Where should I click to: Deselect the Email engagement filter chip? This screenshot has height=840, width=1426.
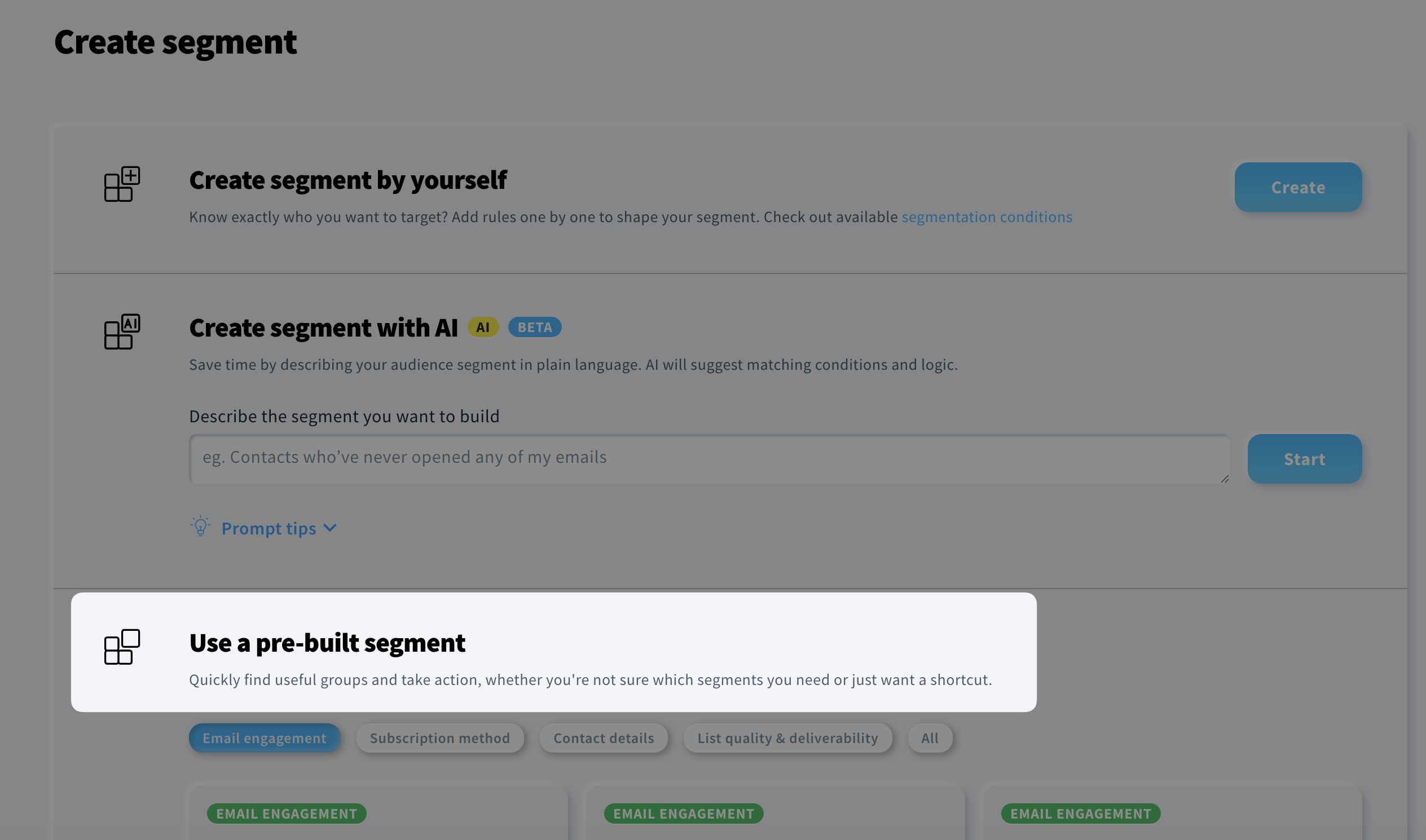coord(264,737)
